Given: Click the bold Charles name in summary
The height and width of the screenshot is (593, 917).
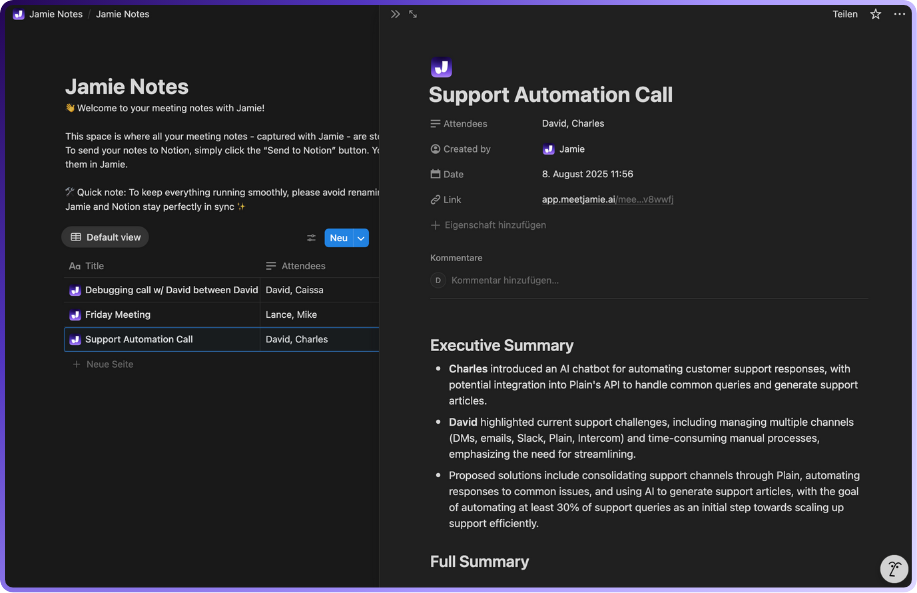Looking at the screenshot, I should click(x=468, y=369).
